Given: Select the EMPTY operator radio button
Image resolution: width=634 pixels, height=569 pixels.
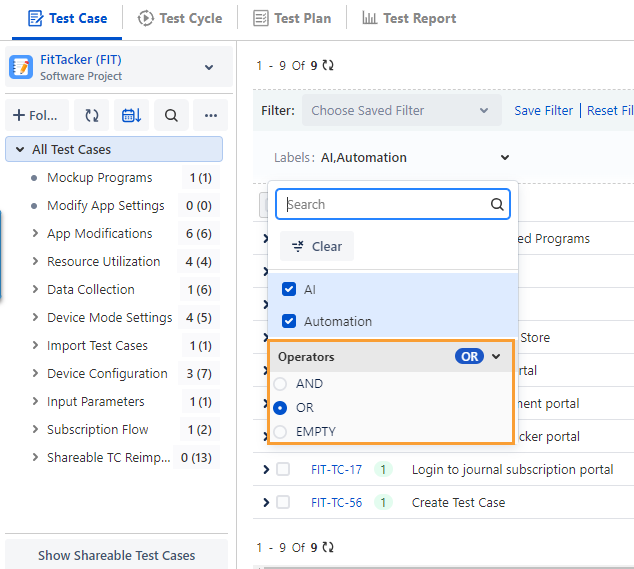Looking at the screenshot, I should coord(280,432).
